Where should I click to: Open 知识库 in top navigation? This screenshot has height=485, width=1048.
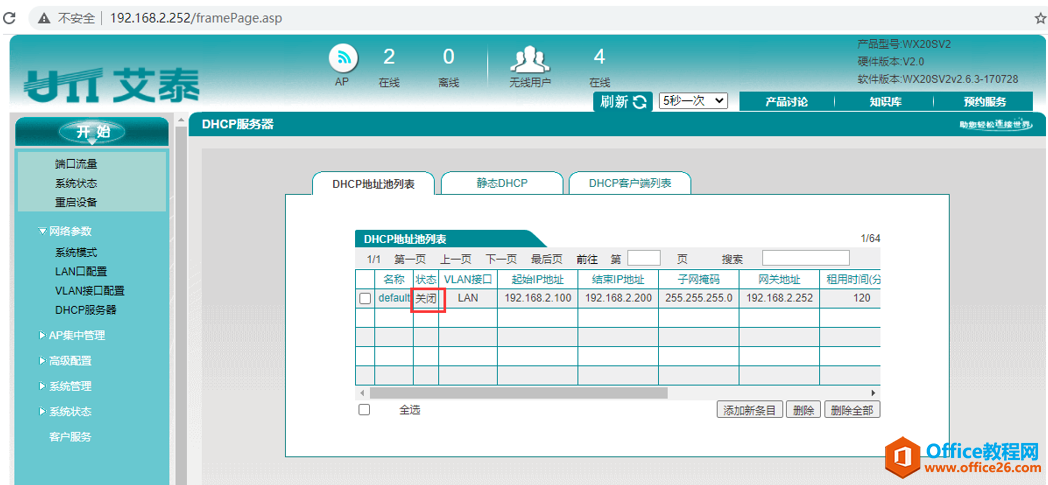[x=885, y=102]
